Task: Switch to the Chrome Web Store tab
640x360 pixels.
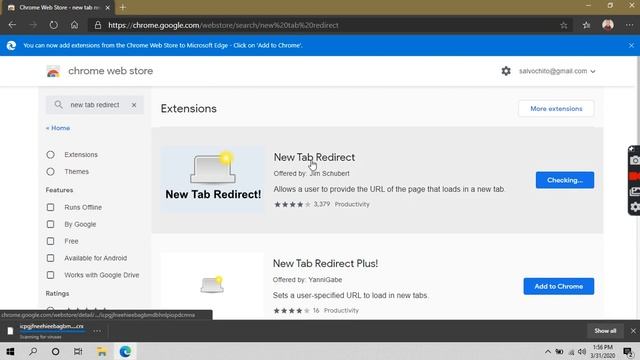Action: (59, 7)
